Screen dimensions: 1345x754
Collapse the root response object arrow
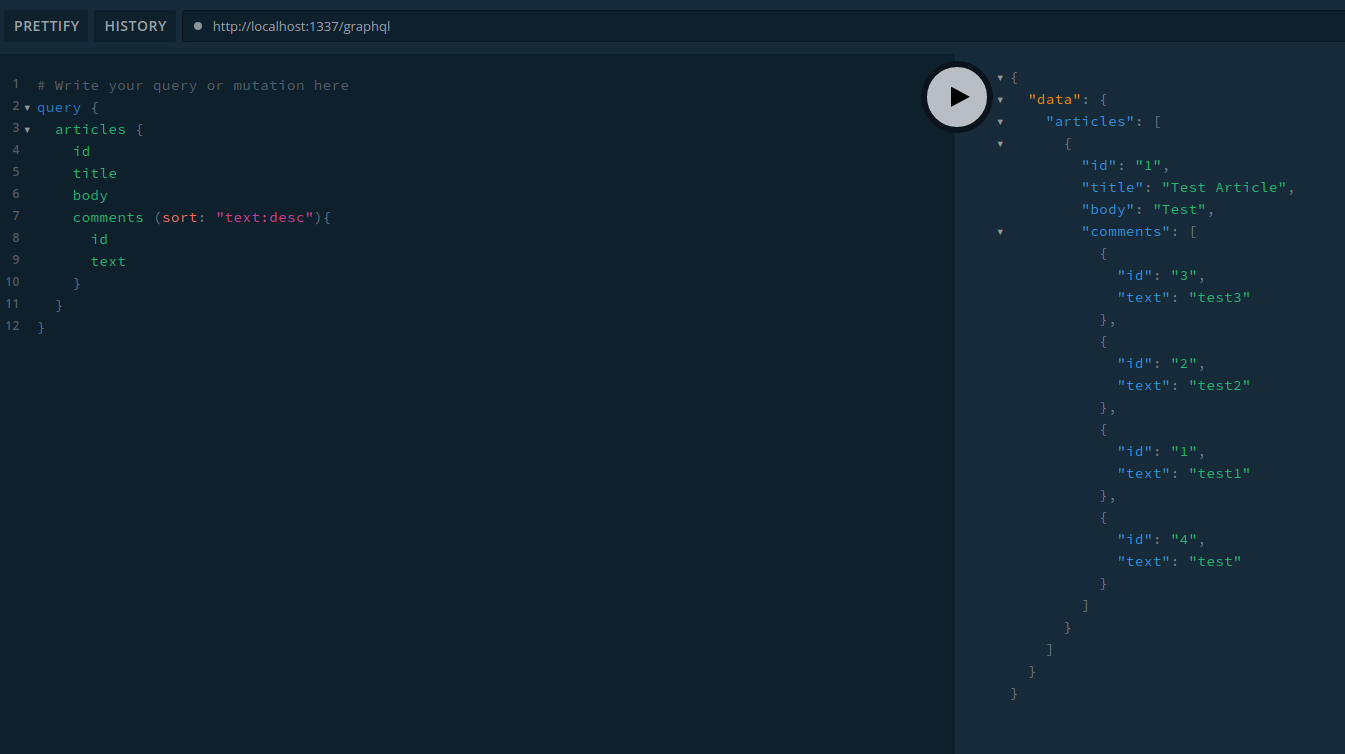click(1000, 78)
